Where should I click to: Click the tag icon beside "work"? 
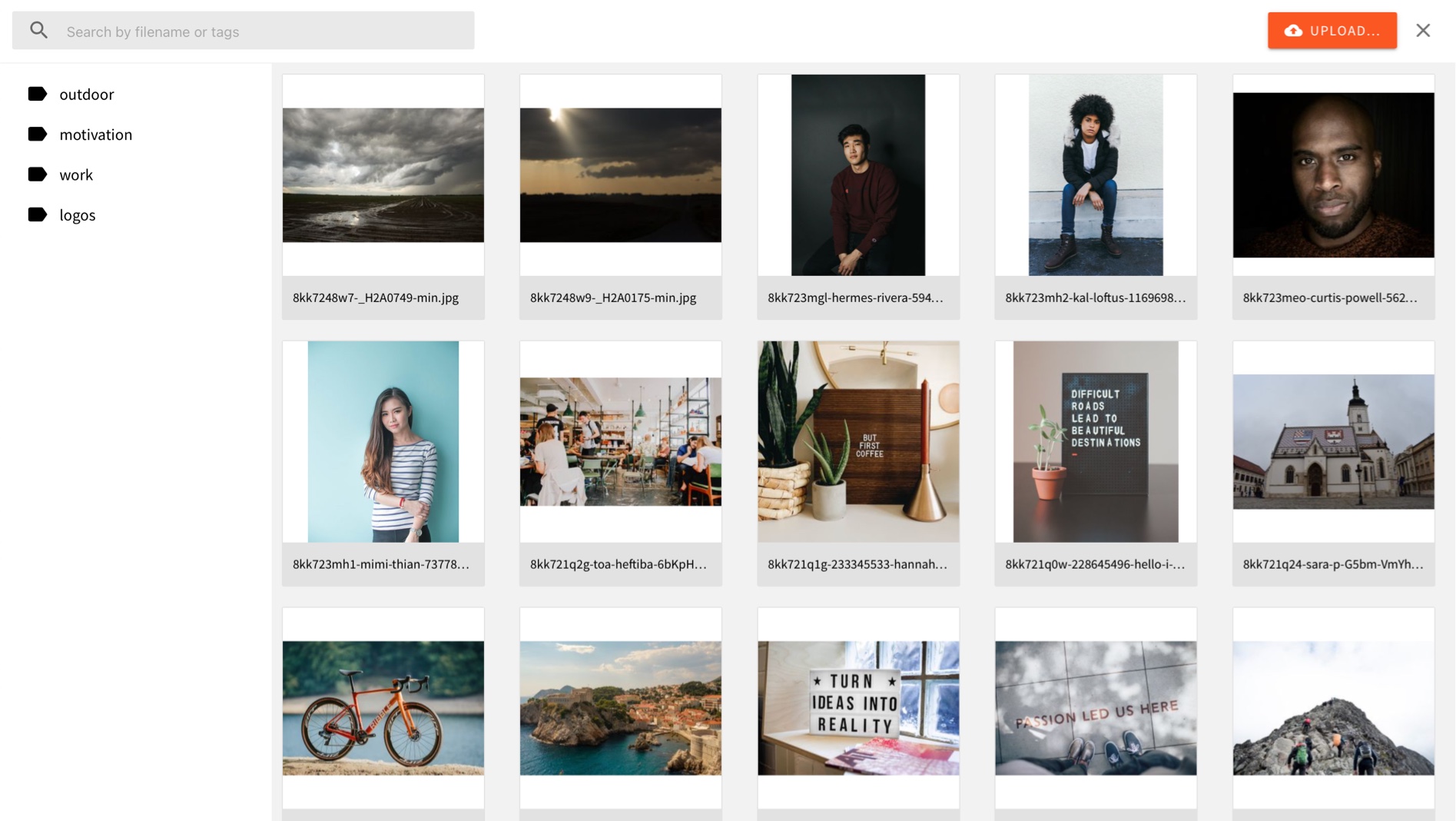pos(38,174)
